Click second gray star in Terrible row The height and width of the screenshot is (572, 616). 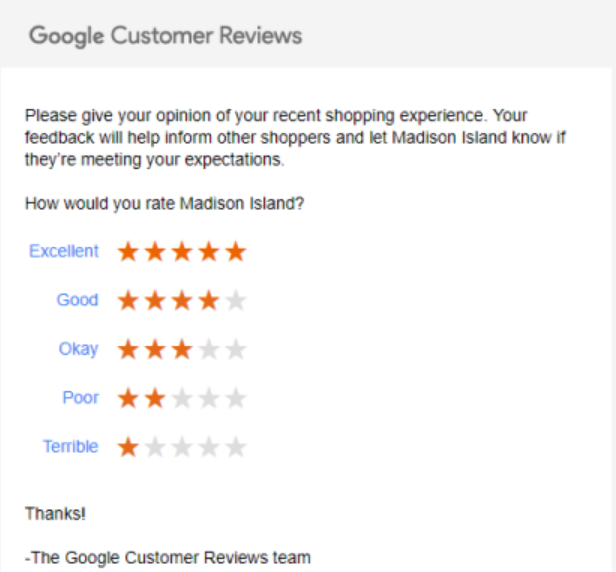[155, 447]
